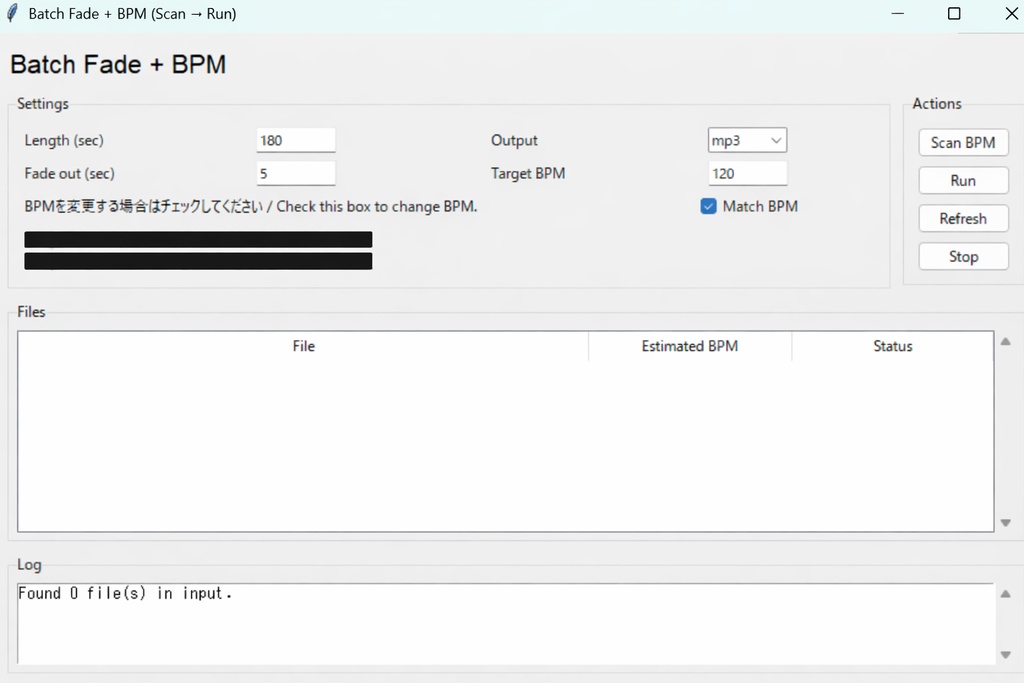Open the Output format dropdown

click(747, 140)
